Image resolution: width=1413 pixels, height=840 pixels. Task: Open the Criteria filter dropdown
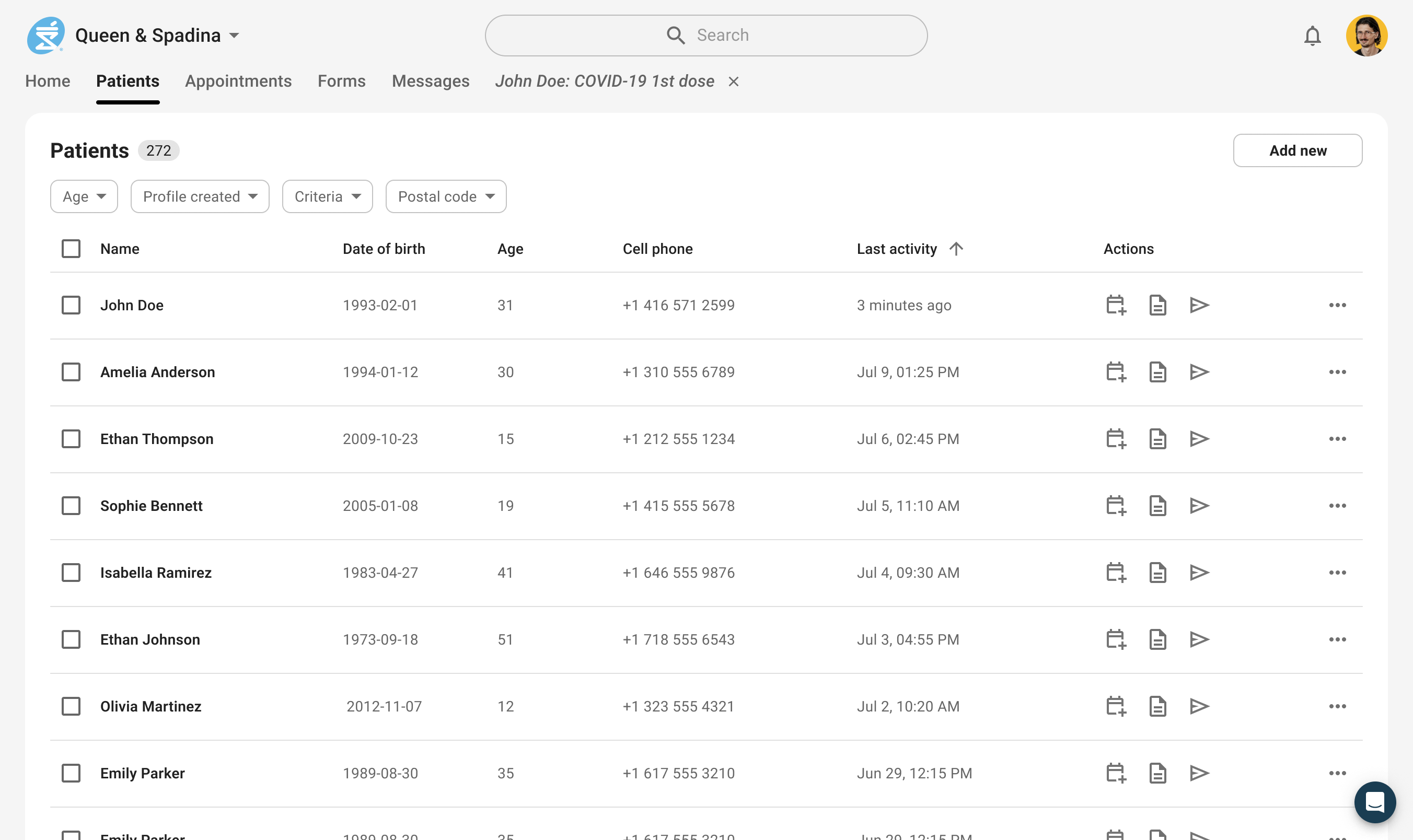pos(327,196)
